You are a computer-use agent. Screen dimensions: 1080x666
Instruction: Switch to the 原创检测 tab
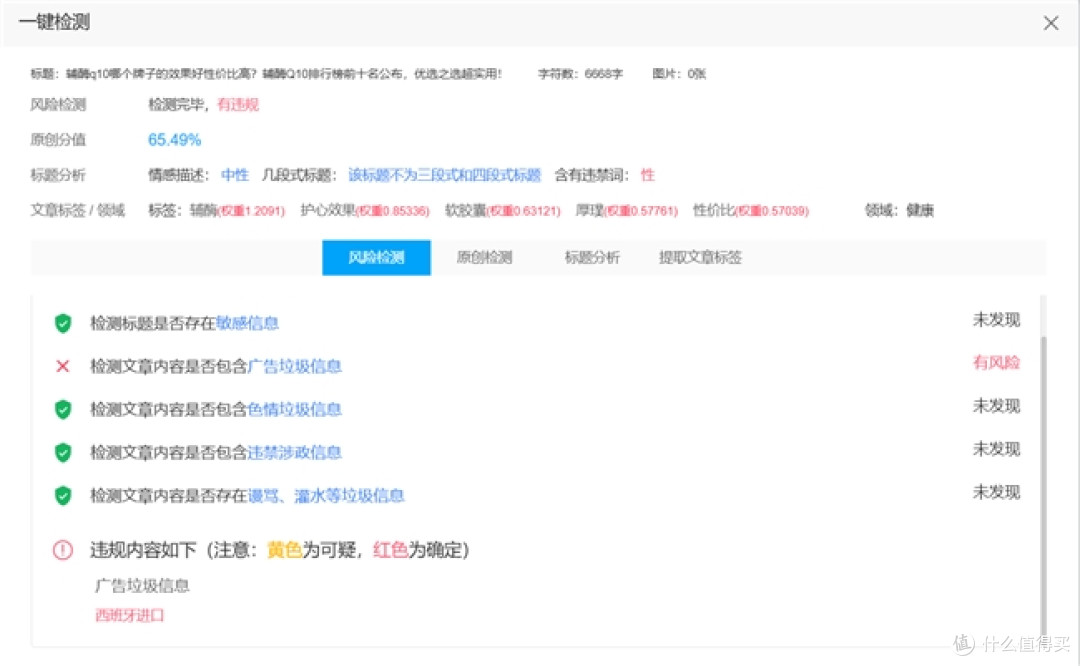click(484, 258)
